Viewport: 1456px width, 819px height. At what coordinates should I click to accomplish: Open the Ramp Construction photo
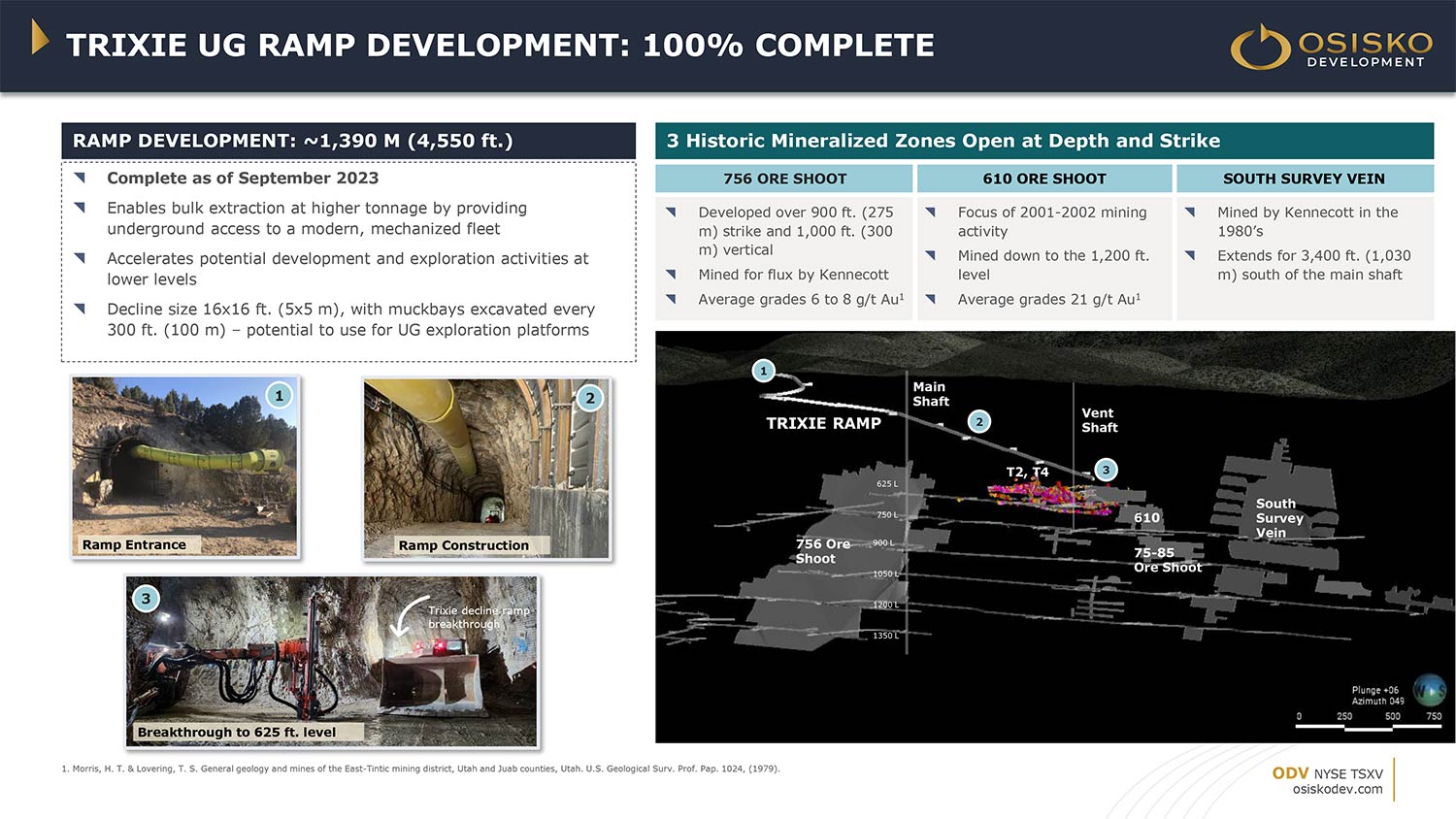[x=486, y=468]
